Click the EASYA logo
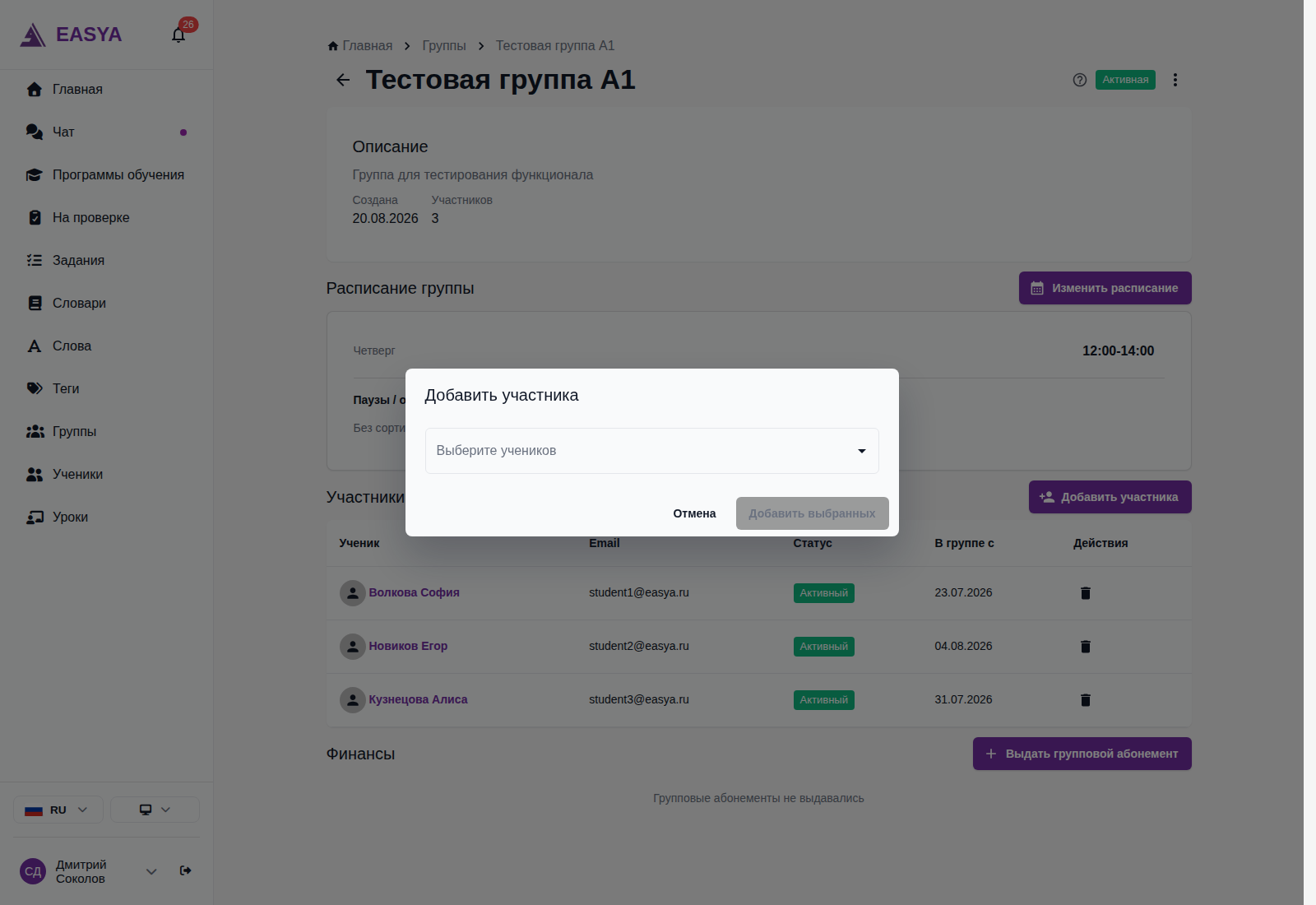Image resolution: width=1316 pixels, height=905 pixels. point(71,35)
